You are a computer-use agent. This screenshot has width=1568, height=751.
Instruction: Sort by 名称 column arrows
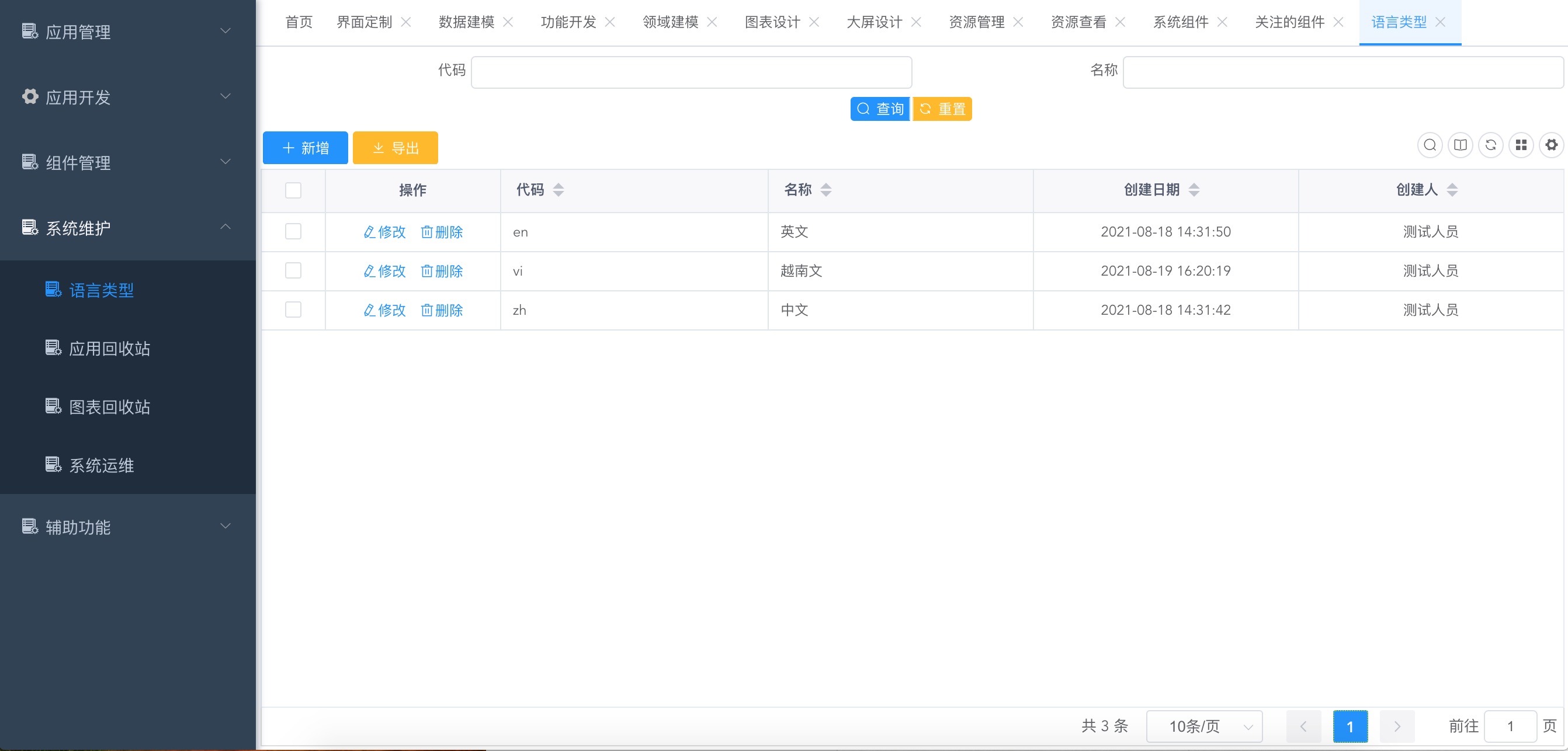(826, 190)
